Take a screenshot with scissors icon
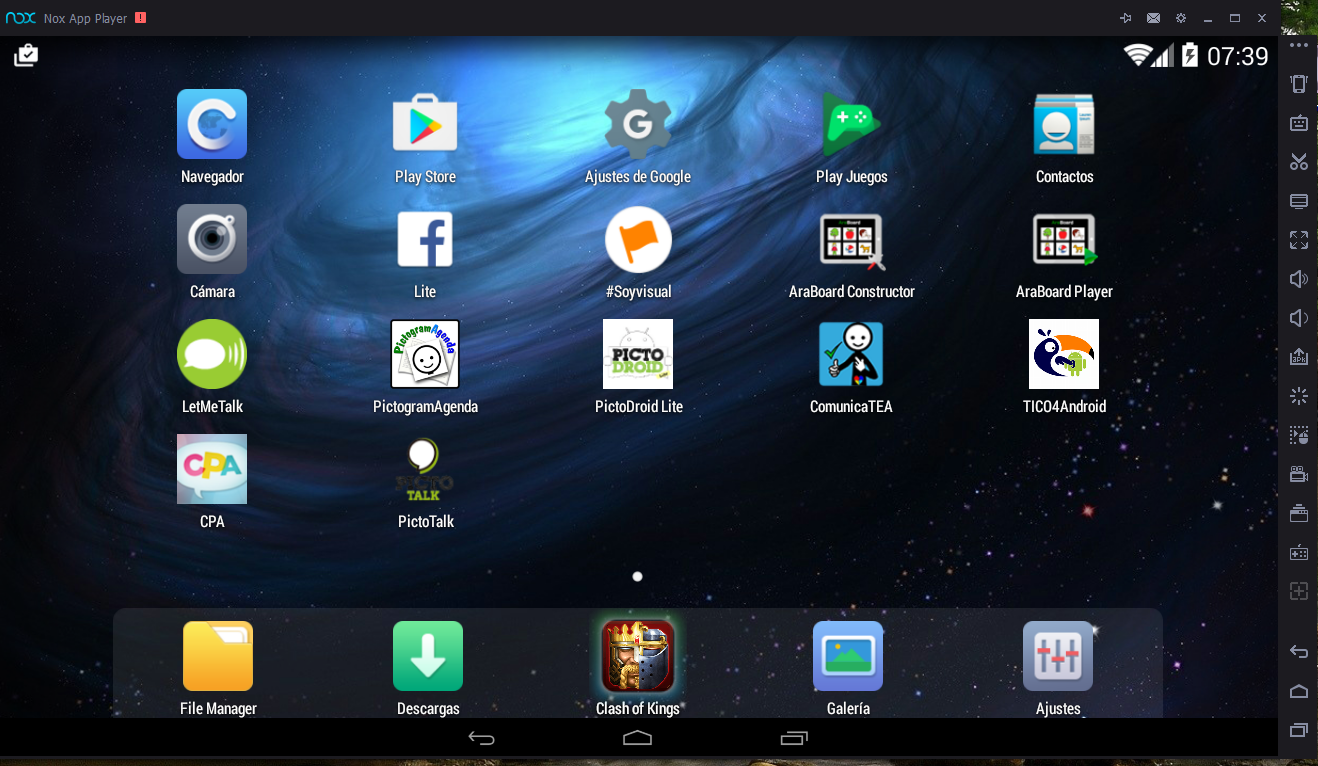This screenshot has width=1318, height=766. tap(1299, 162)
